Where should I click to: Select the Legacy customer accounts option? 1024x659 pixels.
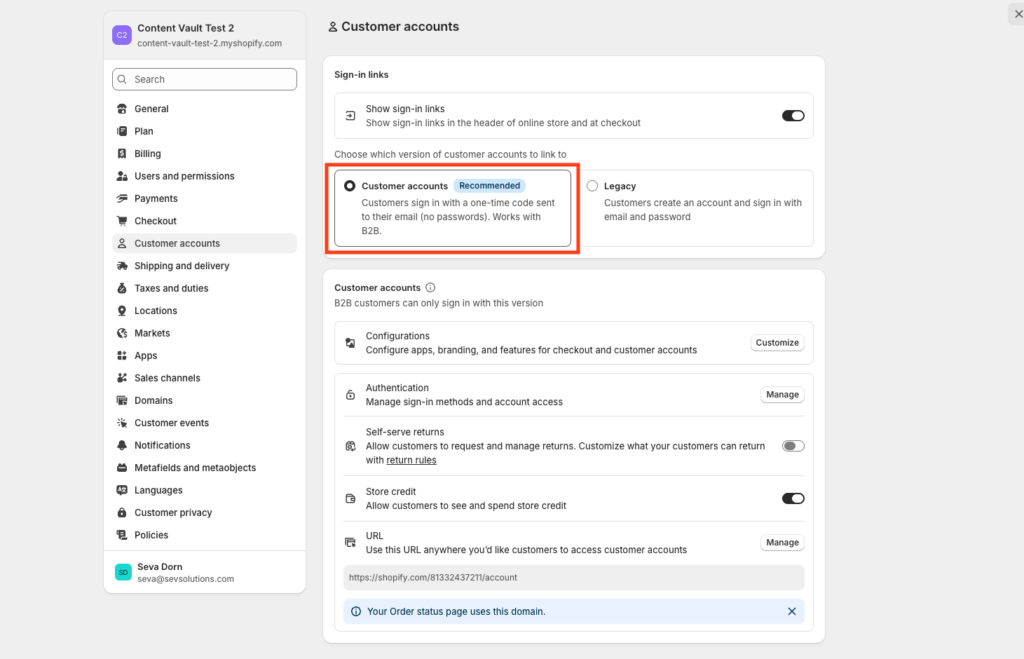(x=593, y=186)
